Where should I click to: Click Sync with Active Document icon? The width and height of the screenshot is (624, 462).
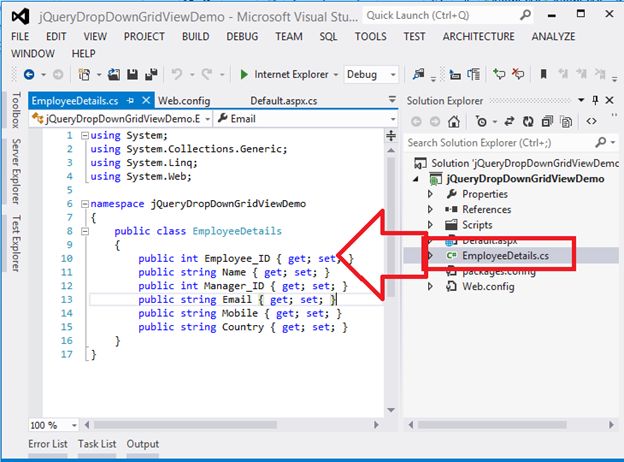click(x=509, y=121)
